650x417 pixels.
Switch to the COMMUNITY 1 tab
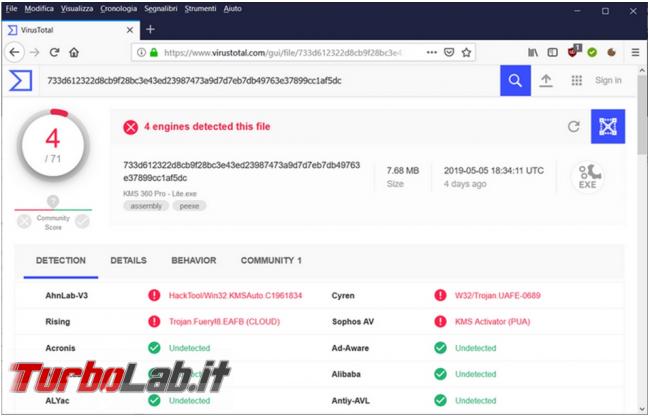point(271,260)
